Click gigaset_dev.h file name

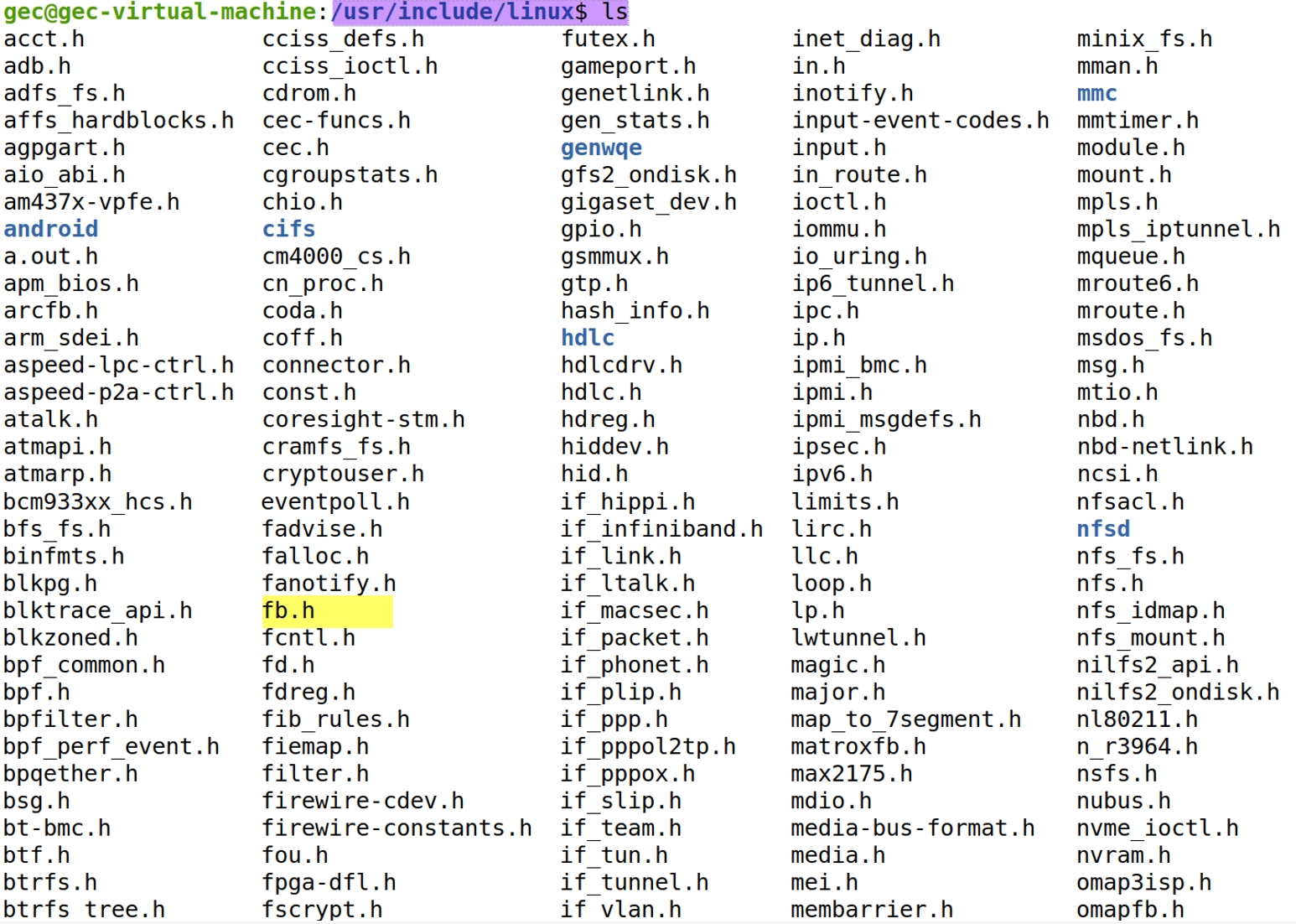point(649,202)
